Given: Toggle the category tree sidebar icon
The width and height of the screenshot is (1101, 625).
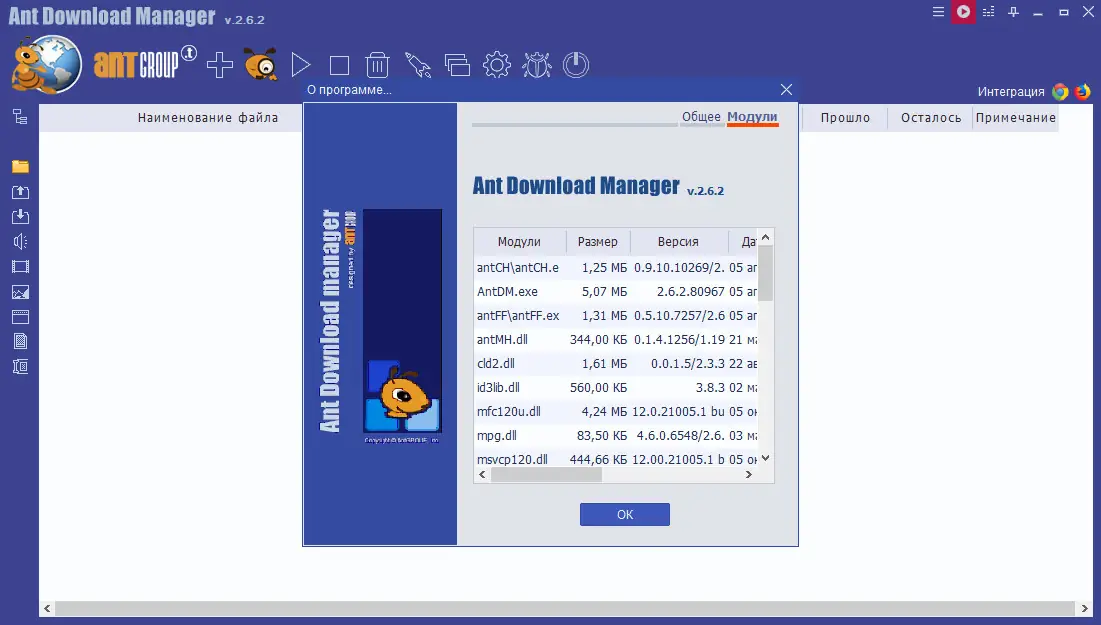Looking at the screenshot, I should tap(20, 117).
